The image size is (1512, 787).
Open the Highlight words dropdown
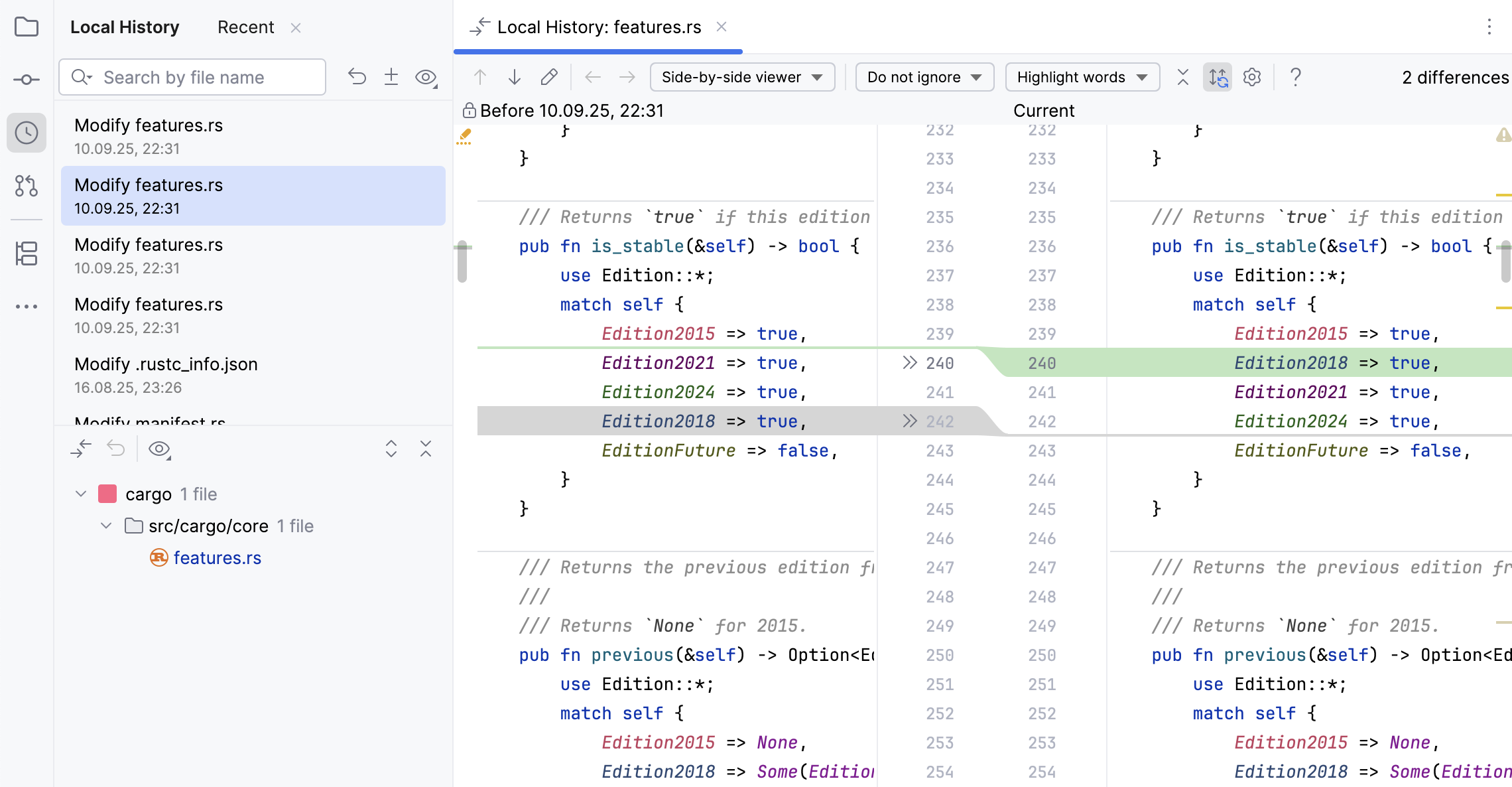tap(1082, 77)
